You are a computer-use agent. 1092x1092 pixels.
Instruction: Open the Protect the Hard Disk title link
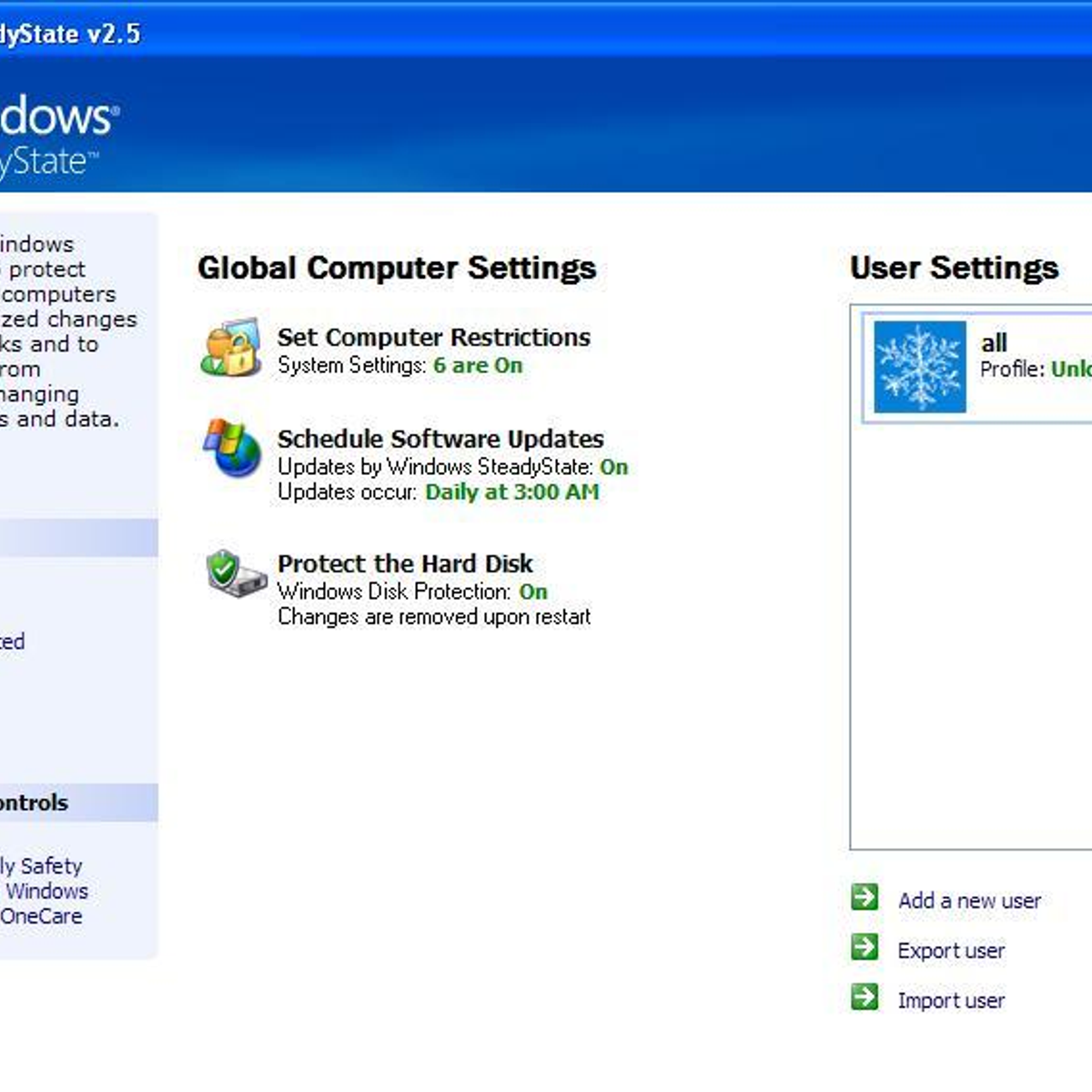[x=405, y=563]
